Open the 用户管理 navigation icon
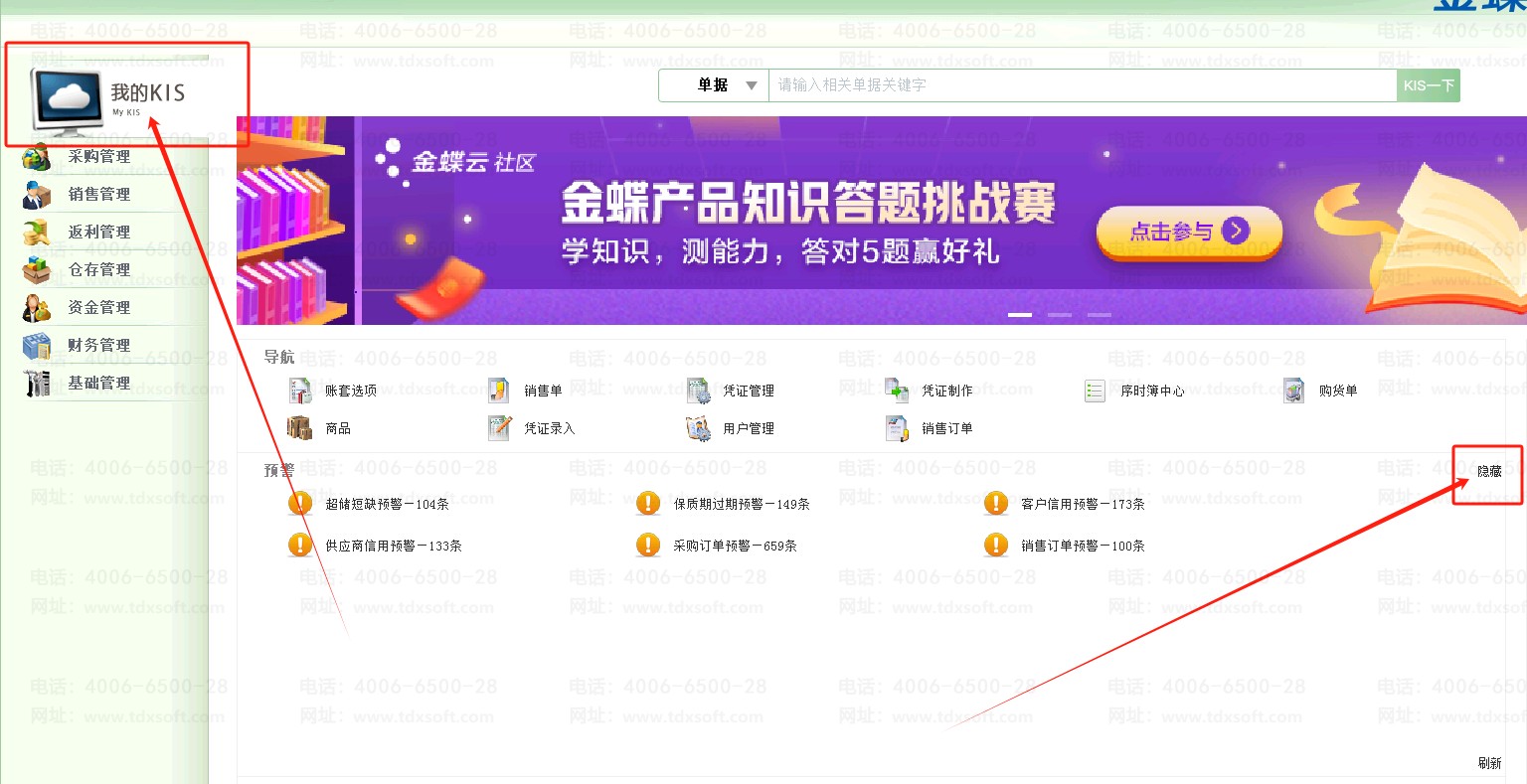This screenshot has width=1527, height=784. (x=698, y=428)
